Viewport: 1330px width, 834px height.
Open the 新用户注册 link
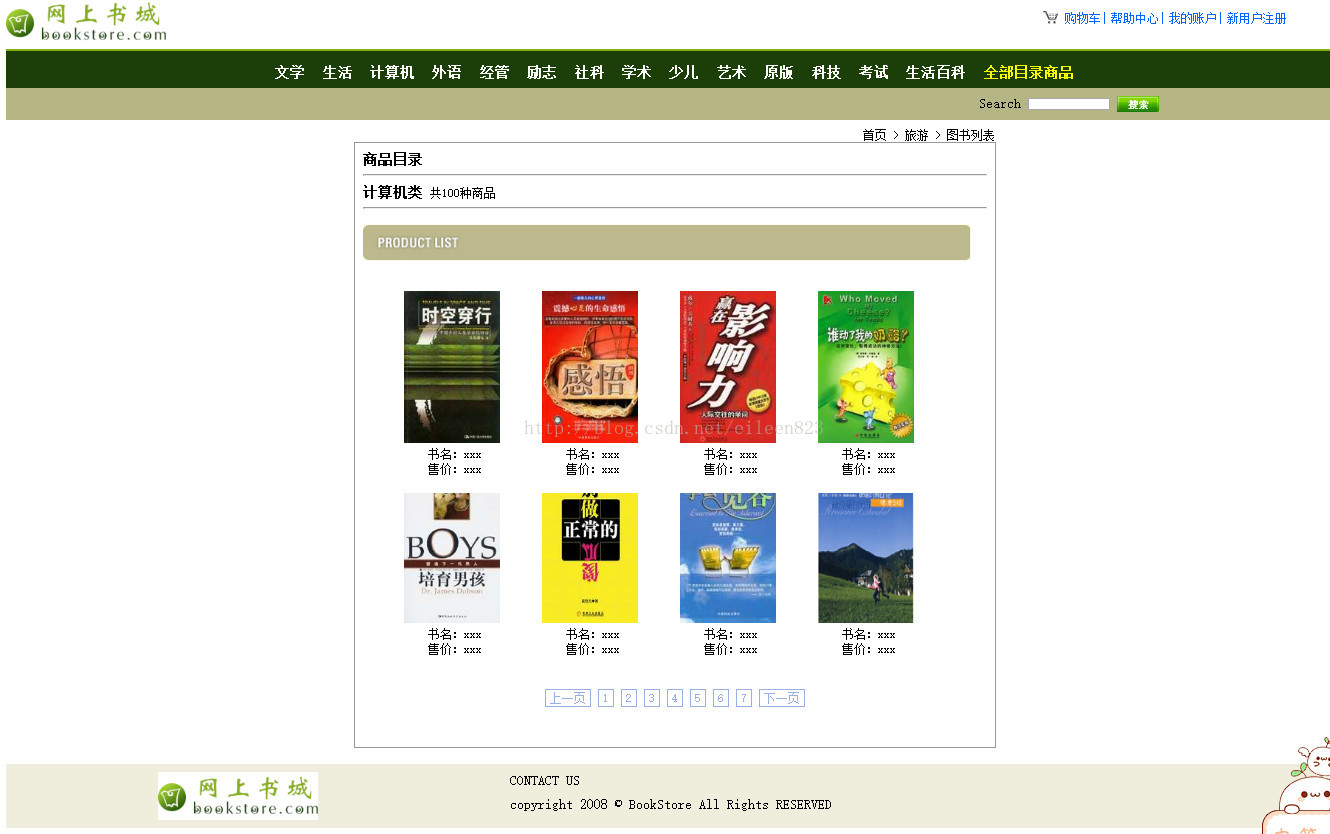tap(1256, 18)
